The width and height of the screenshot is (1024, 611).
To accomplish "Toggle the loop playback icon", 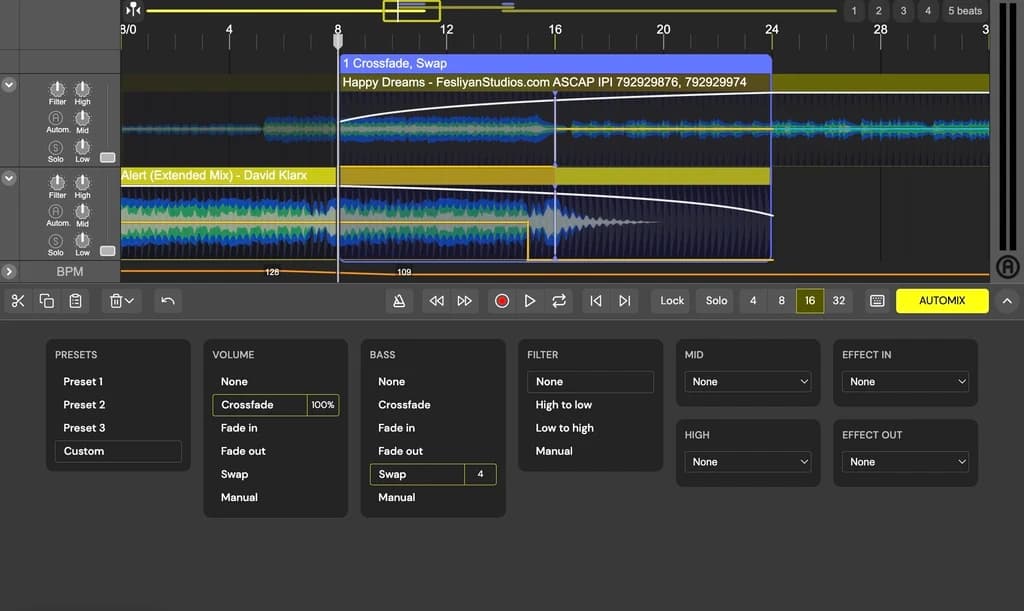I will 558,301.
